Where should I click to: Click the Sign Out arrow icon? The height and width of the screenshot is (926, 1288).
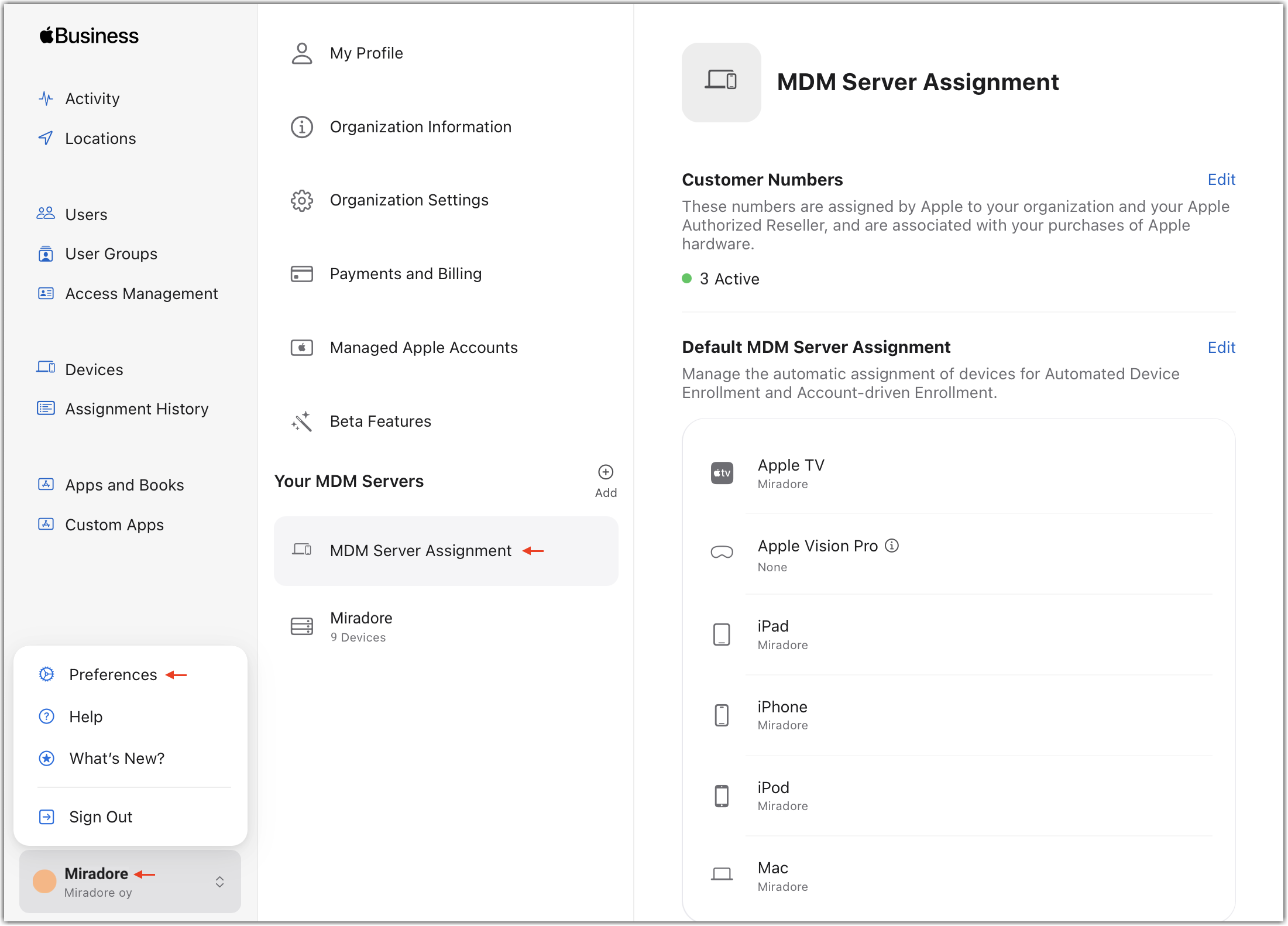[x=47, y=817]
